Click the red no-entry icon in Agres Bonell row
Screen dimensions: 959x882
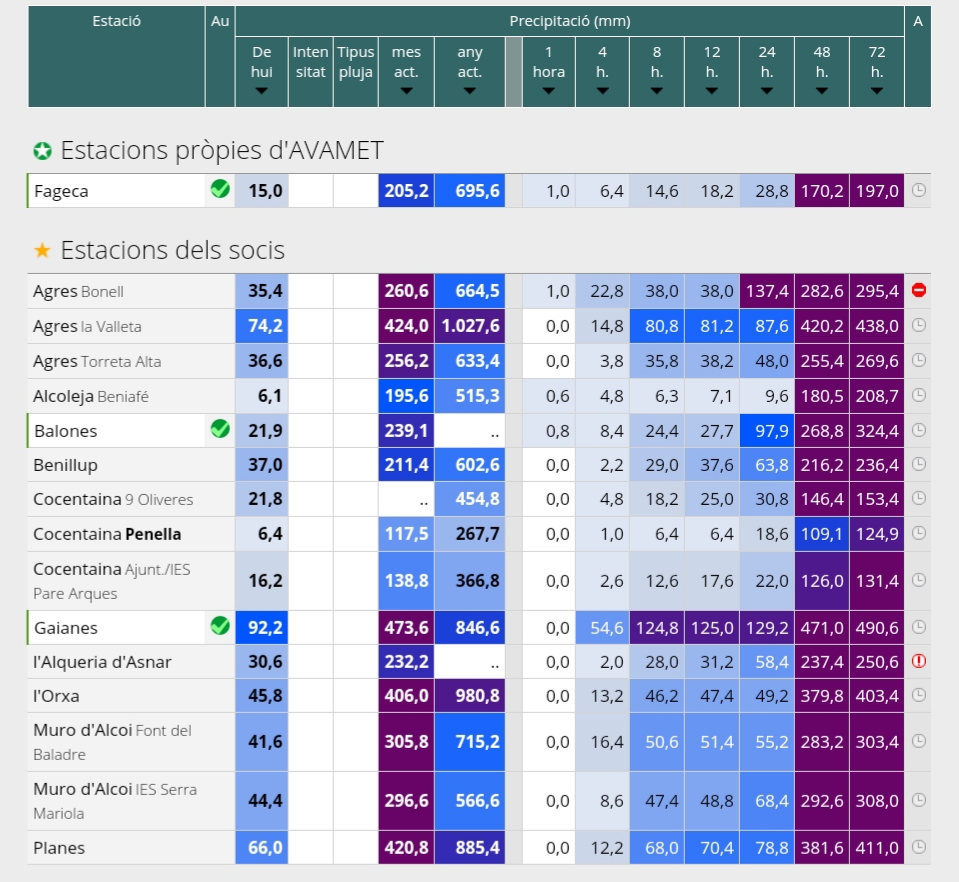918,290
